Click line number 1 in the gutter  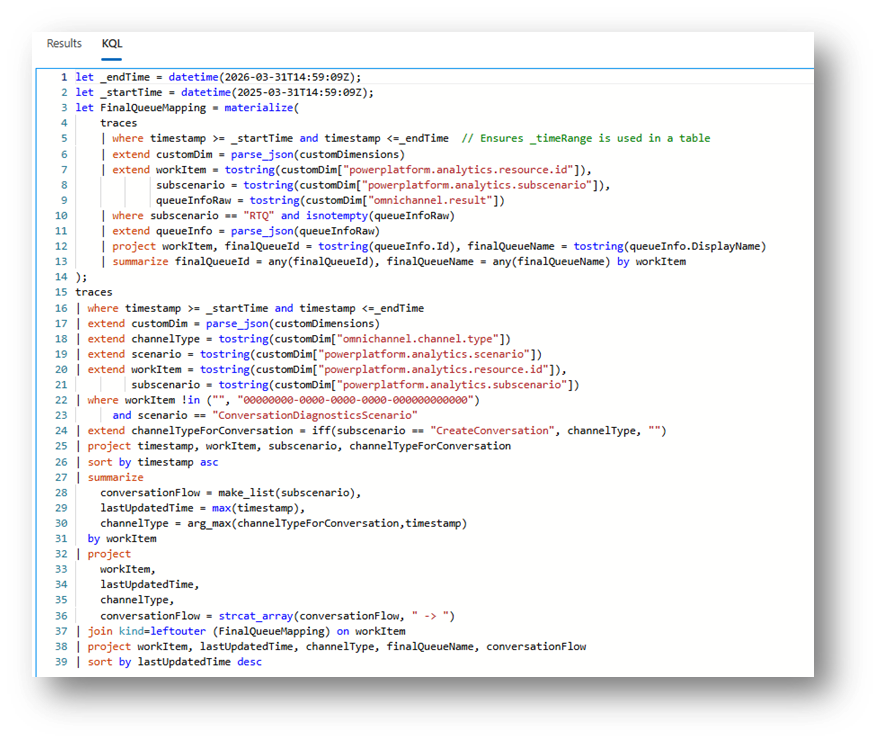pyautogui.click(x=64, y=77)
